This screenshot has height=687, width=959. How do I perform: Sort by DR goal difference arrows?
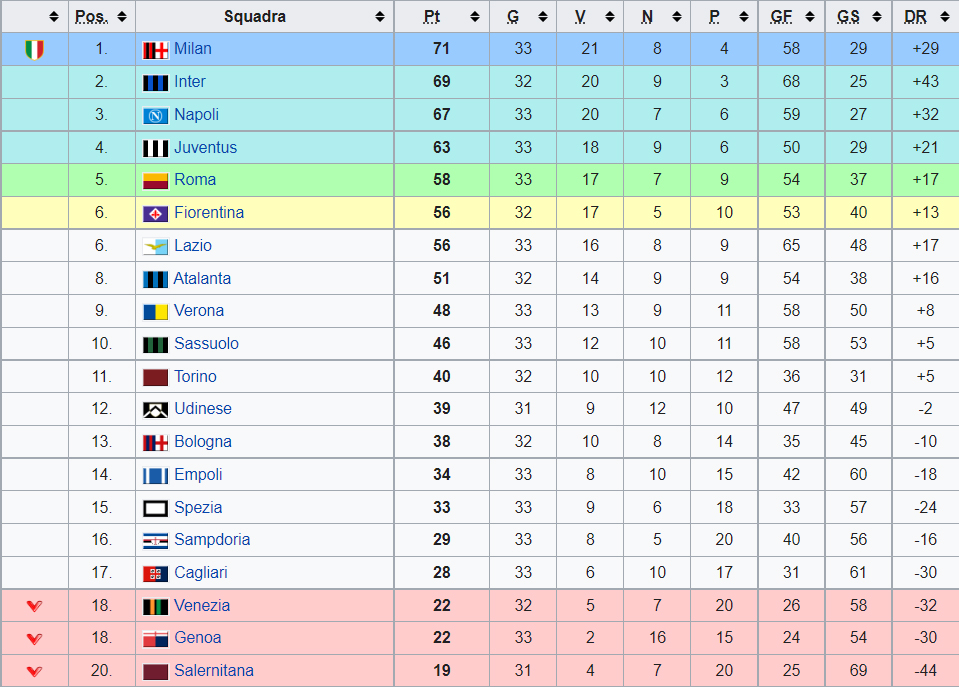(x=944, y=17)
